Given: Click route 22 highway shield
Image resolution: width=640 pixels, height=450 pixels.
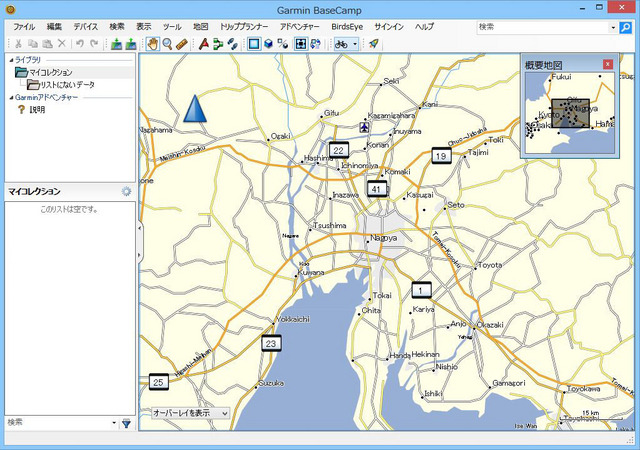Looking at the screenshot, I should click(x=339, y=150).
